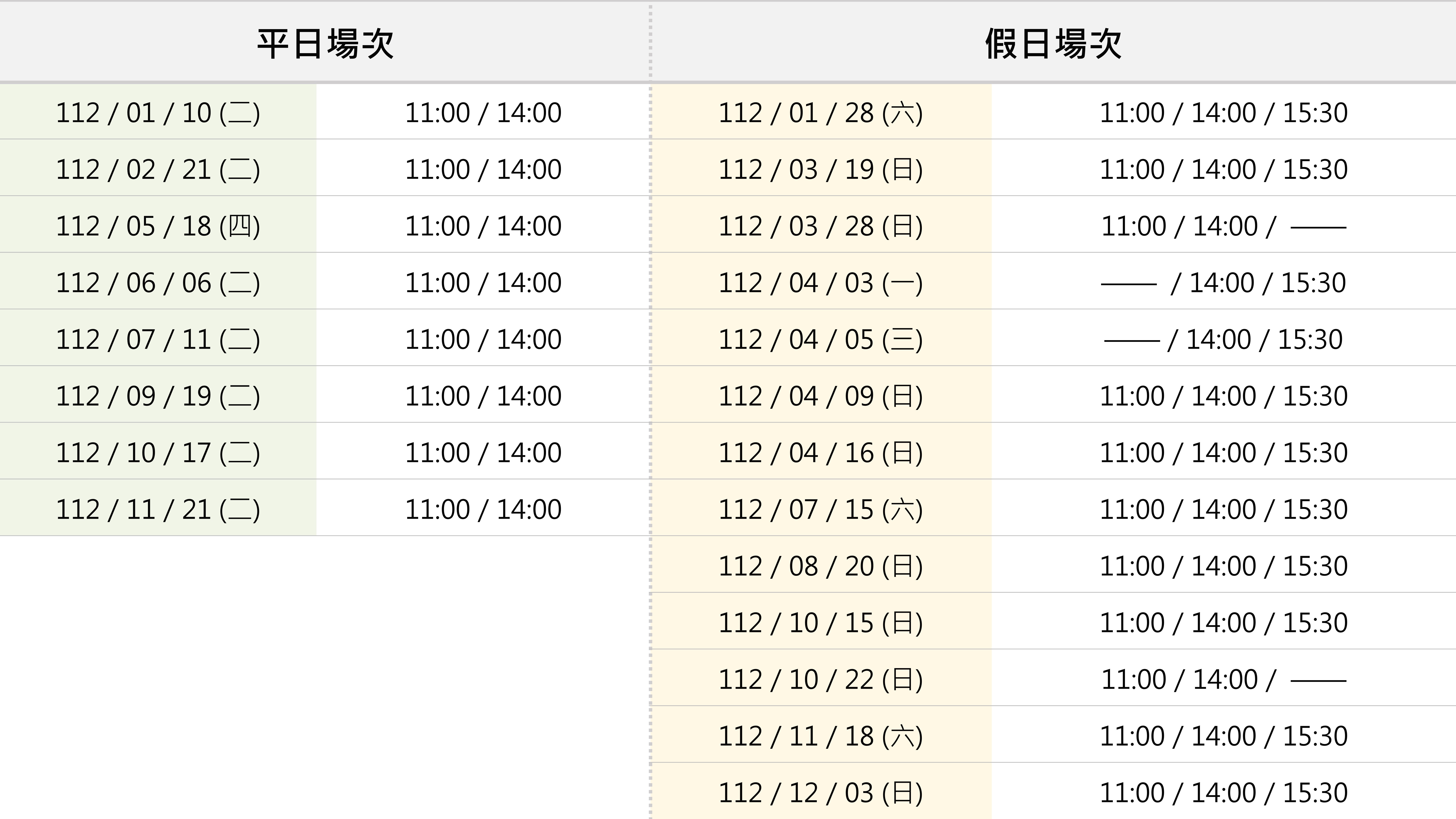Pick holiday date 112 / 07 / 15 (六)

pyautogui.click(x=821, y=509)
